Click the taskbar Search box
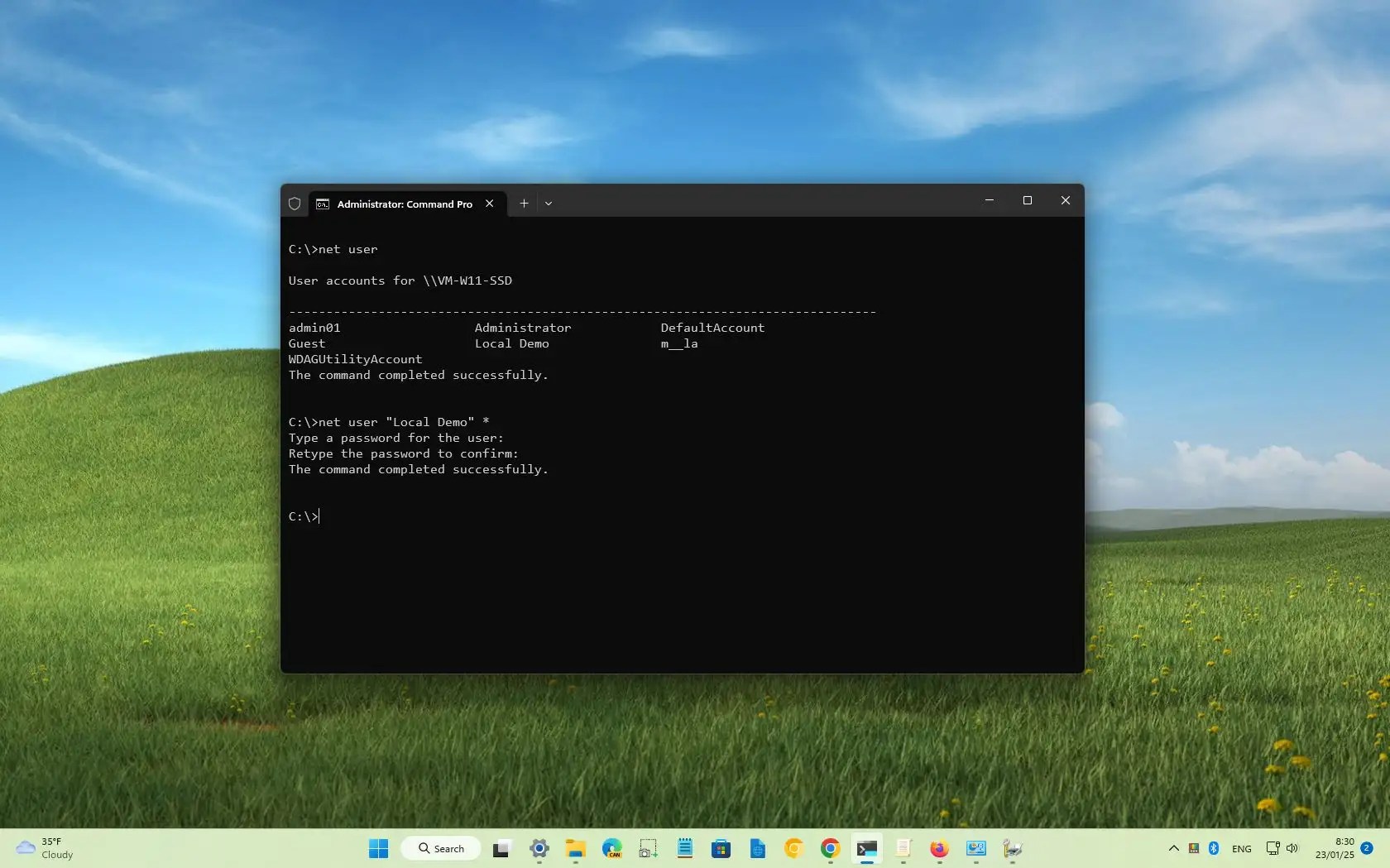 pyautogui.click(x=440, y=848)
